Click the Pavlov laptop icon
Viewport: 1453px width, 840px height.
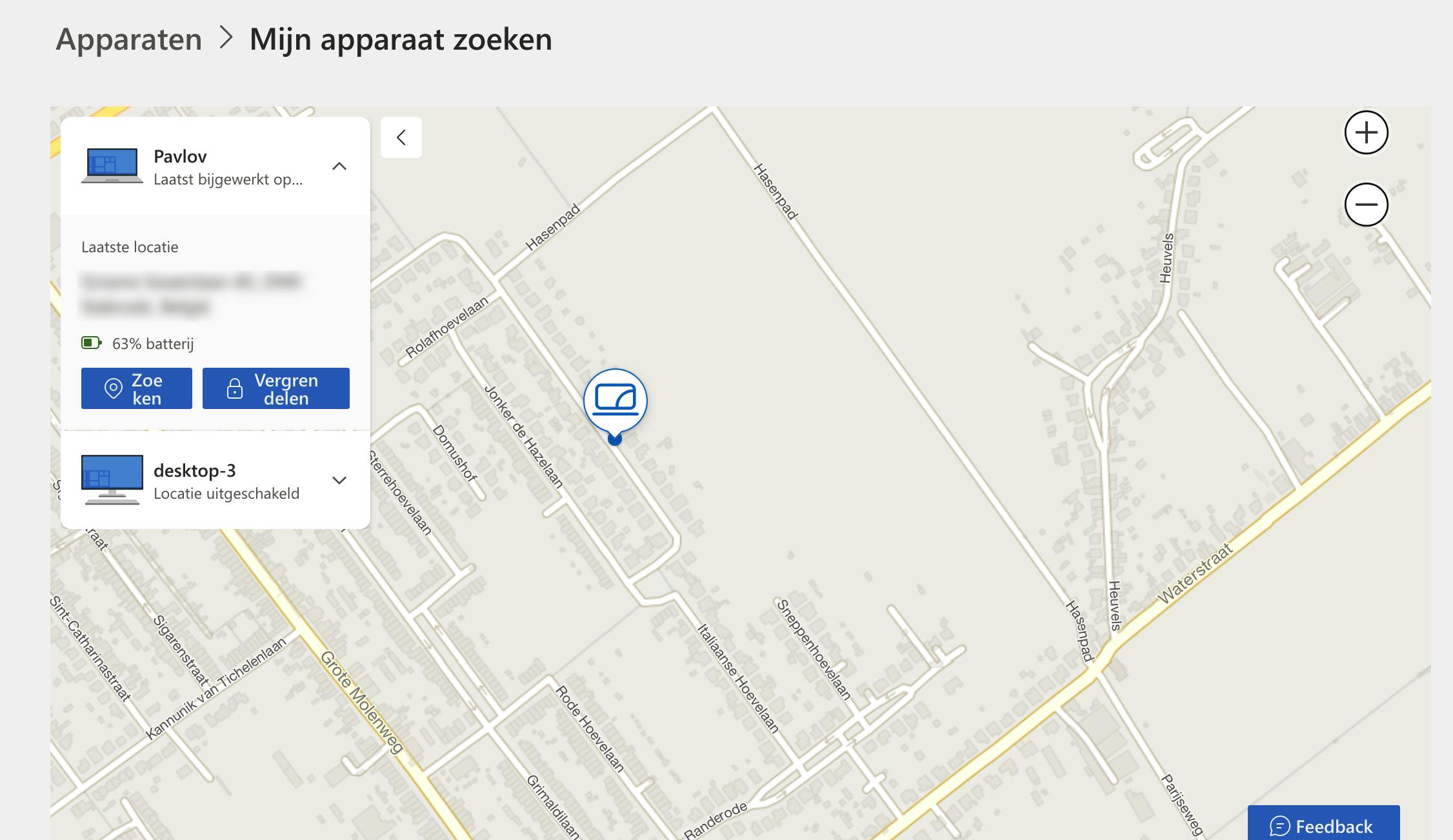[112, 166]
